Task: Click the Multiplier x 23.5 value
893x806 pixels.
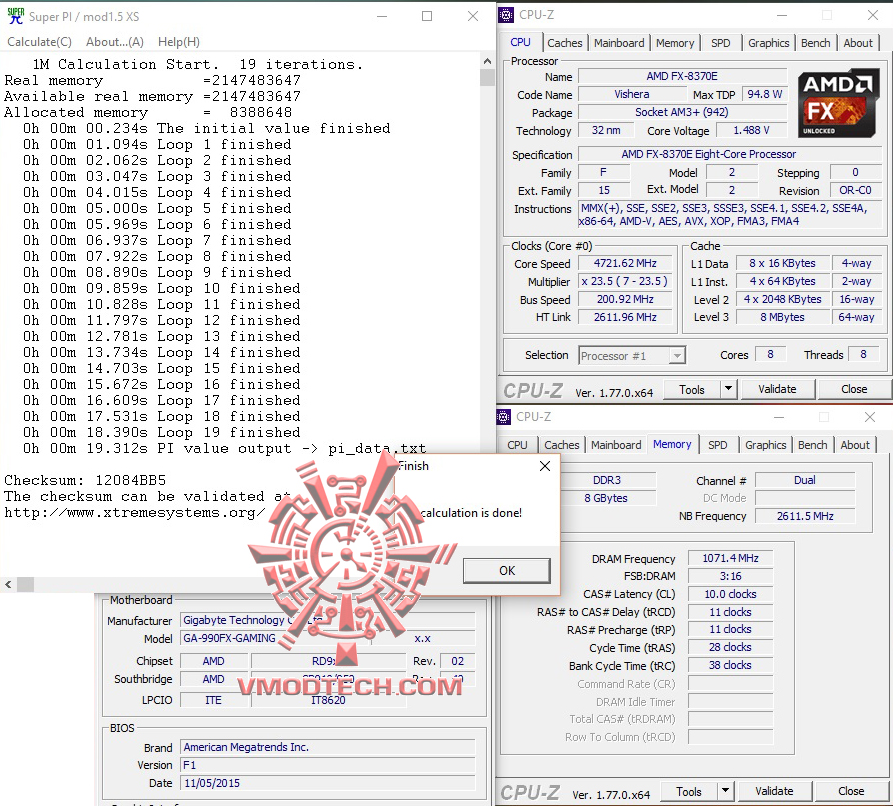Action: click(x=625, y=281)
